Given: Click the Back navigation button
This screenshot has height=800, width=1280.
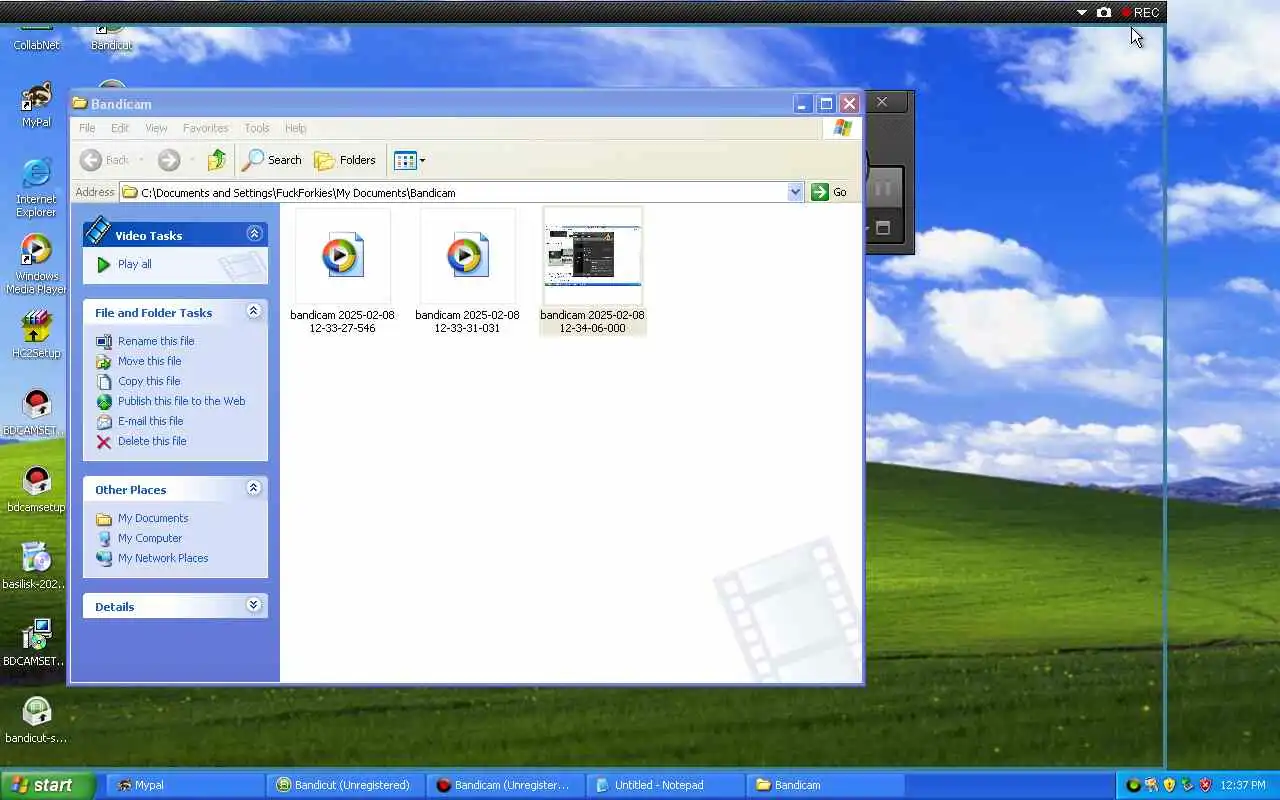Looking at the screenshot, I should tap(105, 160).
